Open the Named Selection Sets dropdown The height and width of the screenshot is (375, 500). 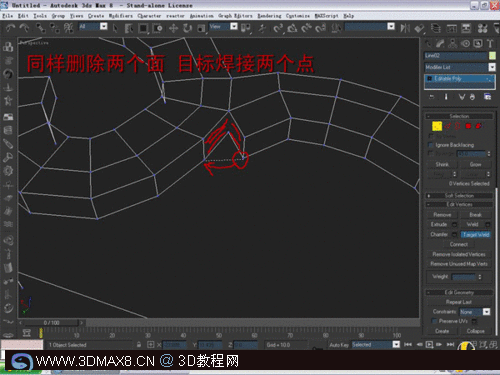(x=370, y=27)
